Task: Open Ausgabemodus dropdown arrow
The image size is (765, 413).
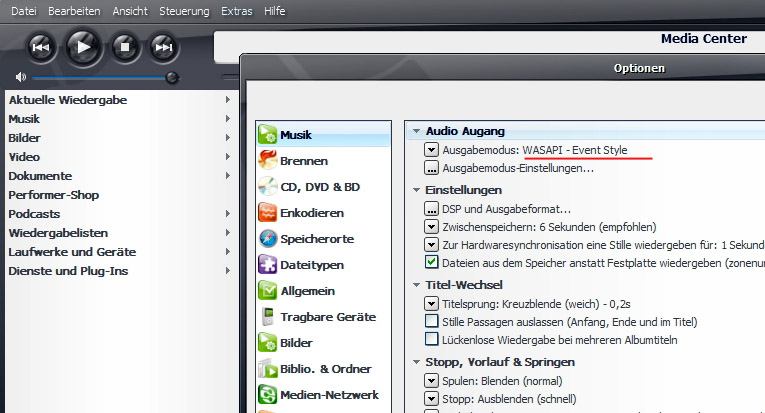Action: tap(431, 149)
